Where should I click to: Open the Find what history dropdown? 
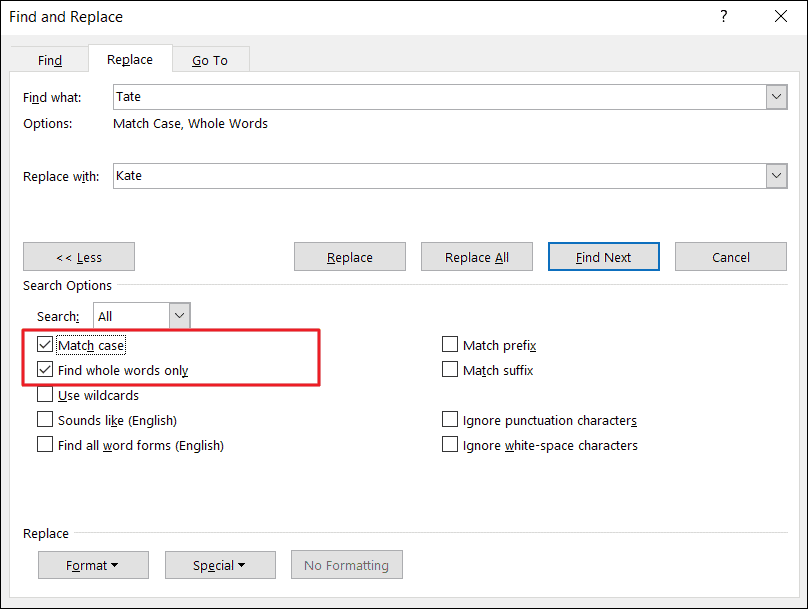777,96
